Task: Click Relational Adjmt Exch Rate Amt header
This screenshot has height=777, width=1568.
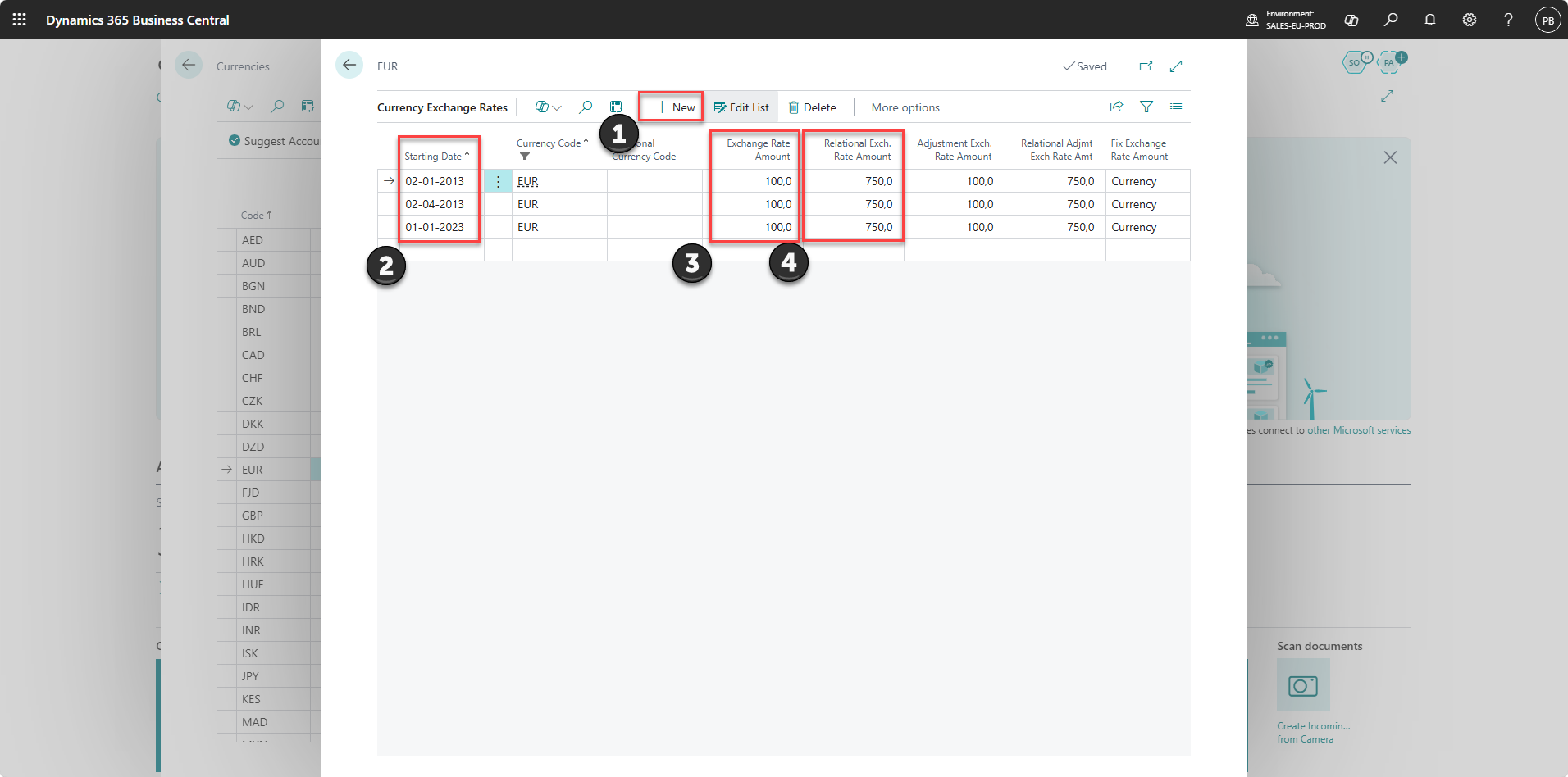Action: (1056, 150)
